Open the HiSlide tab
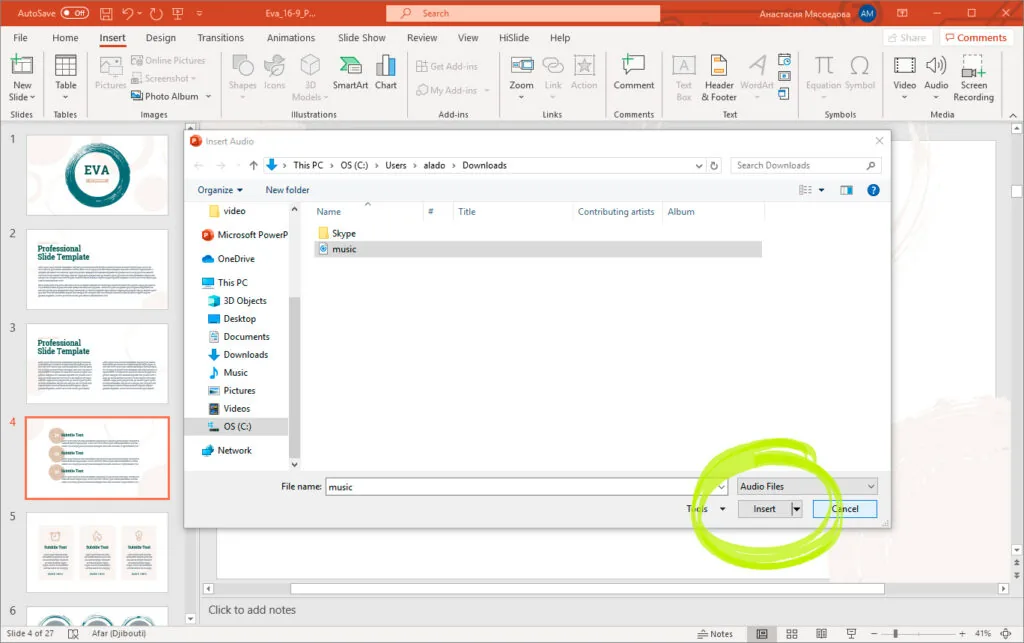This screenshot has height=643, width=1024. click(x=514, y=38)
